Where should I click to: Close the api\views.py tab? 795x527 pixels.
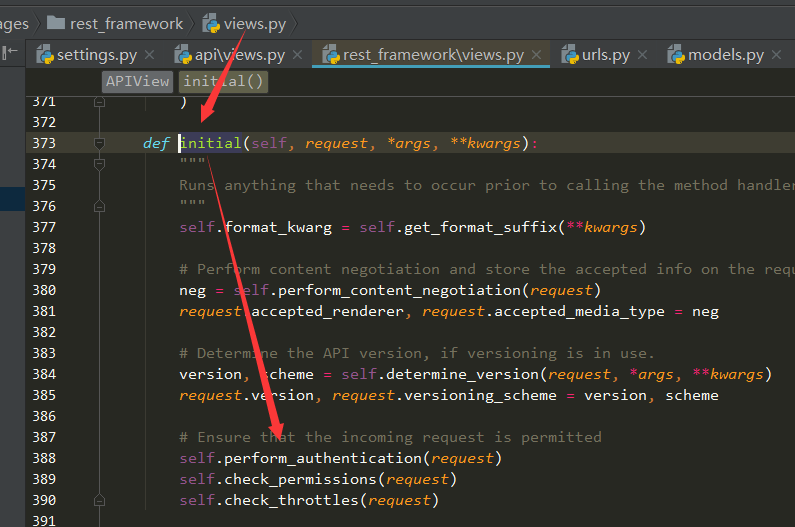pos(298,55)
